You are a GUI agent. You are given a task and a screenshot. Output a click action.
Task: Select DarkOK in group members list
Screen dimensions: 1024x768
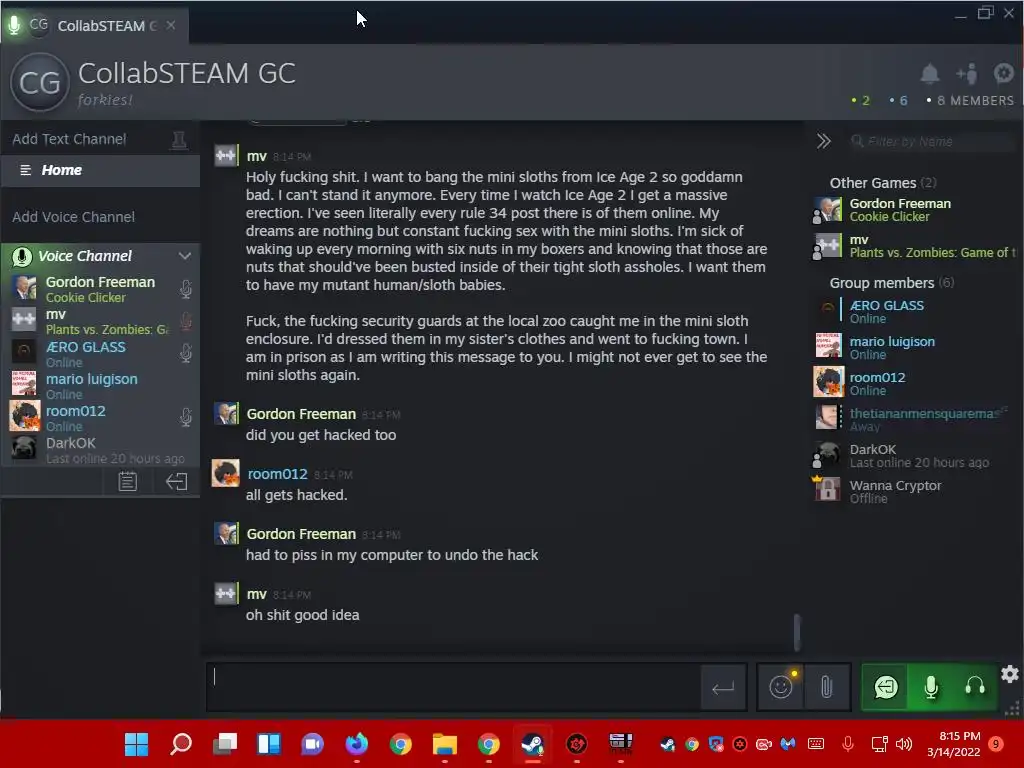pos(914,456)
